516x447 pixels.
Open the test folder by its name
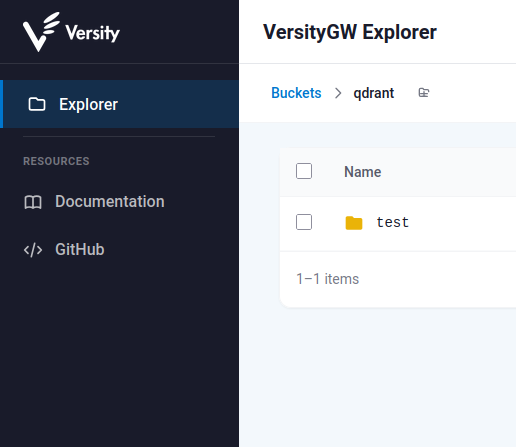tap(392, 222)
